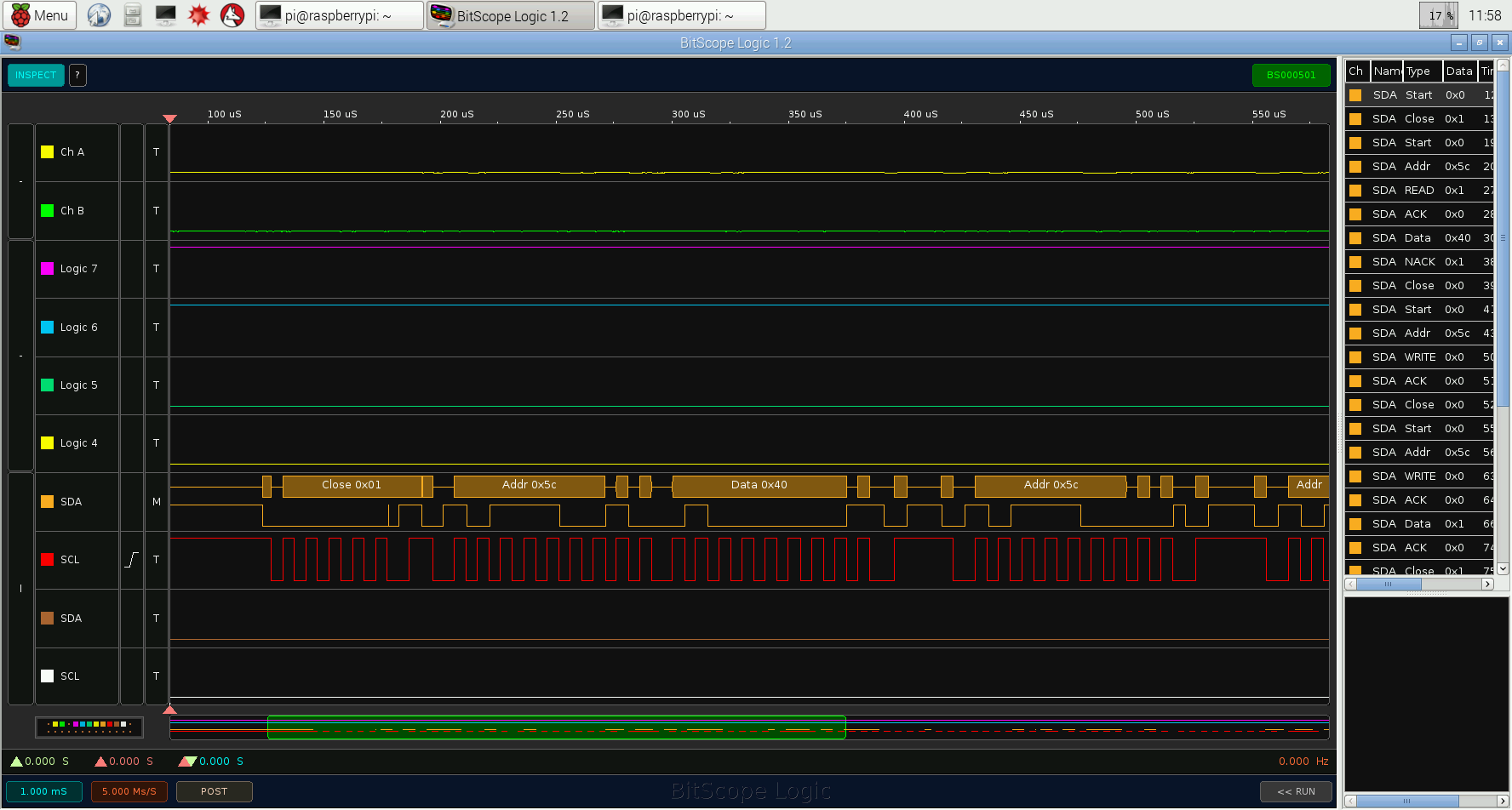Image resolution: width=1512 pixels, height=810 pixels.
Task: Click the BS000501 device button
Action: click(x=1291, y=75)
